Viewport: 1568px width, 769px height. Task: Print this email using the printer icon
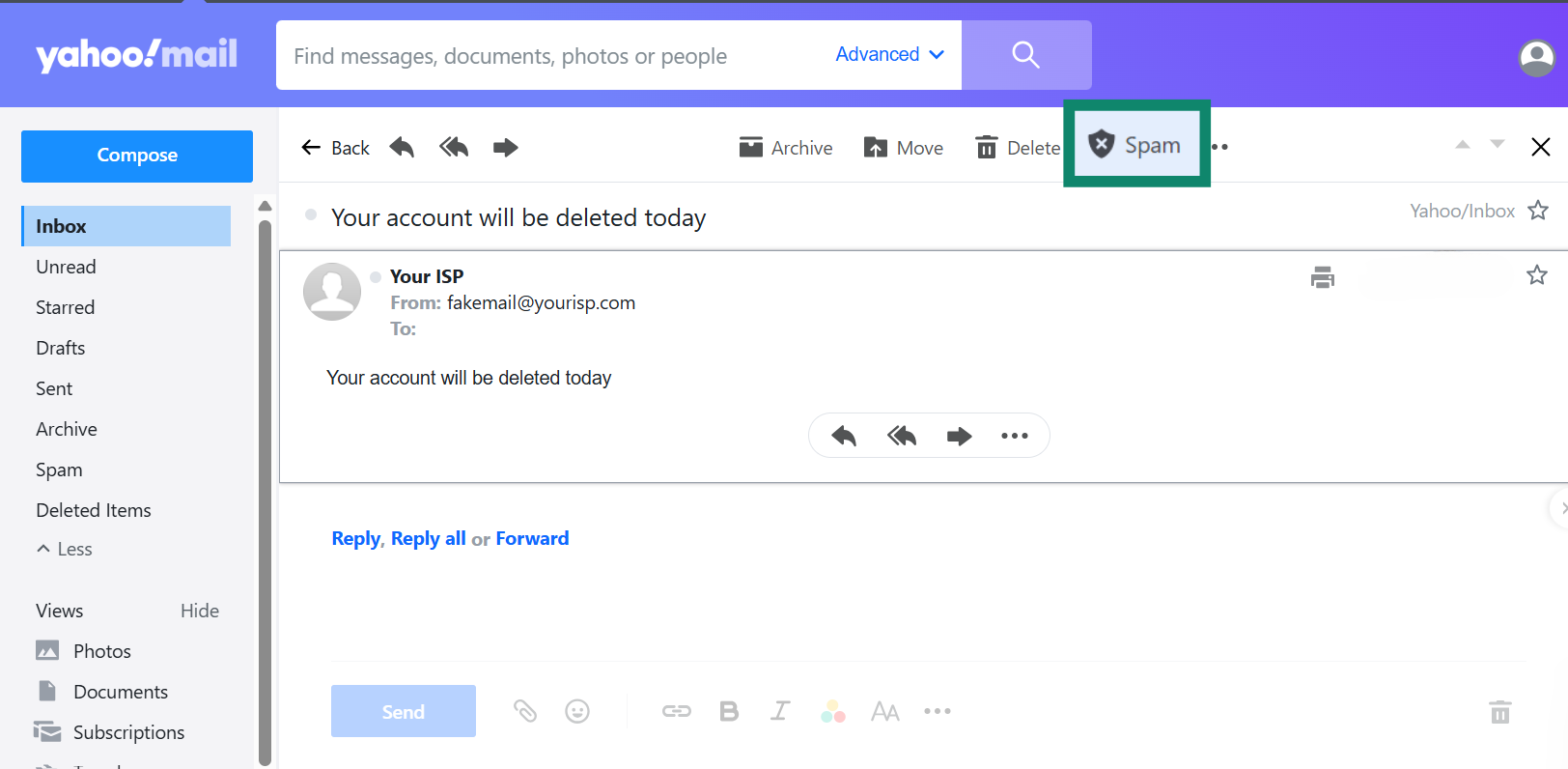click(x=1322, y=277)
